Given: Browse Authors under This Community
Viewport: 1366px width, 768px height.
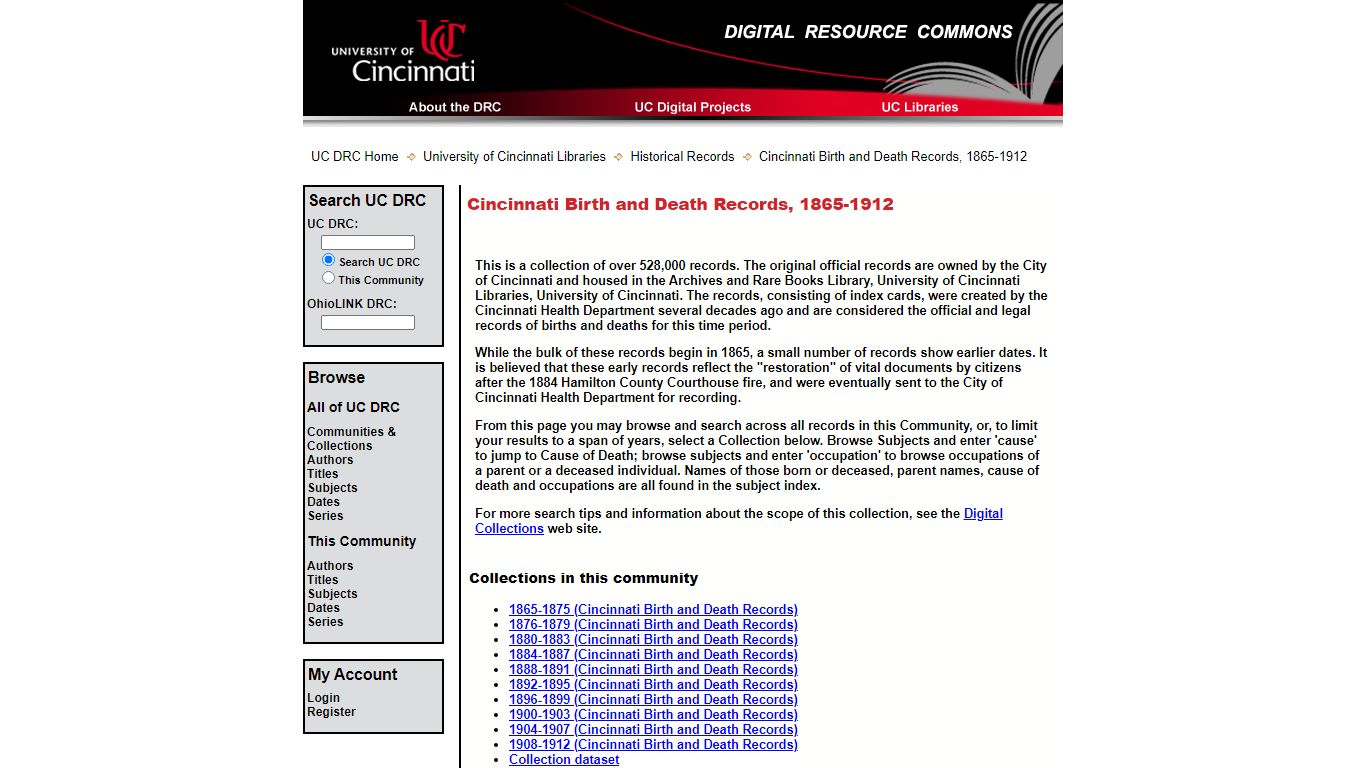Looking at the screenshot, I should click(x=330, y=566).
